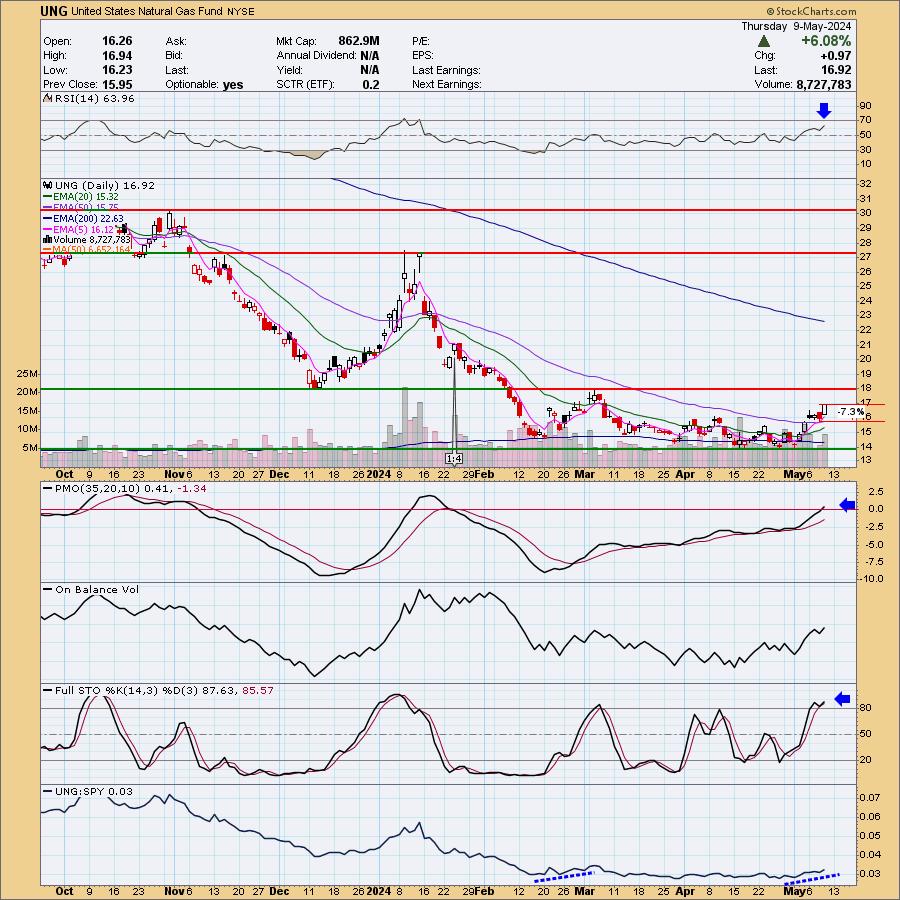The height and width of the screenshot is (900, 900).
Task: Click the navy EMA(200) legend line marker
Action: (x=48, y=218)
